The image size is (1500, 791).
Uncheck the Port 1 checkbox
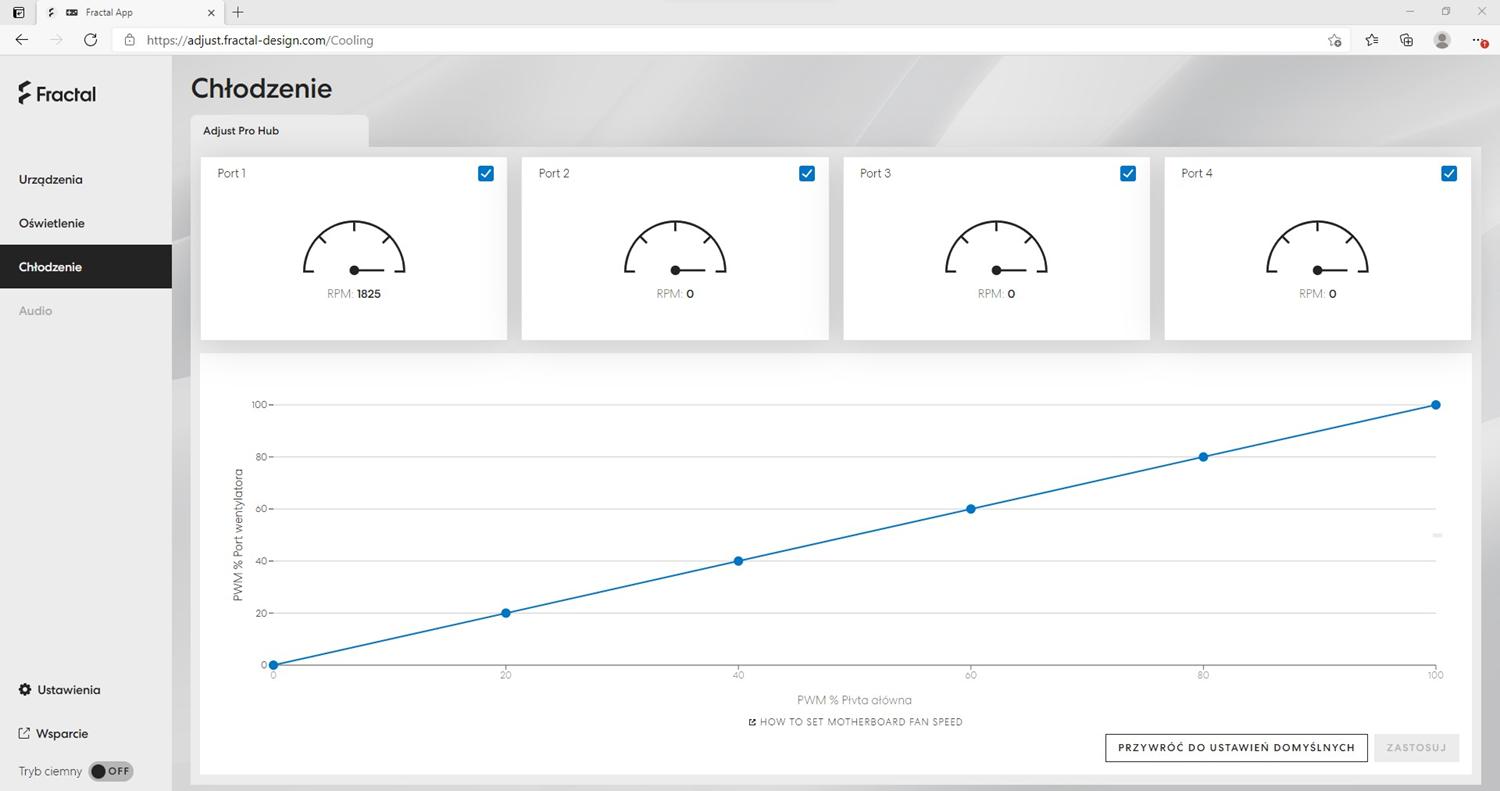click(x=486, y=173)
